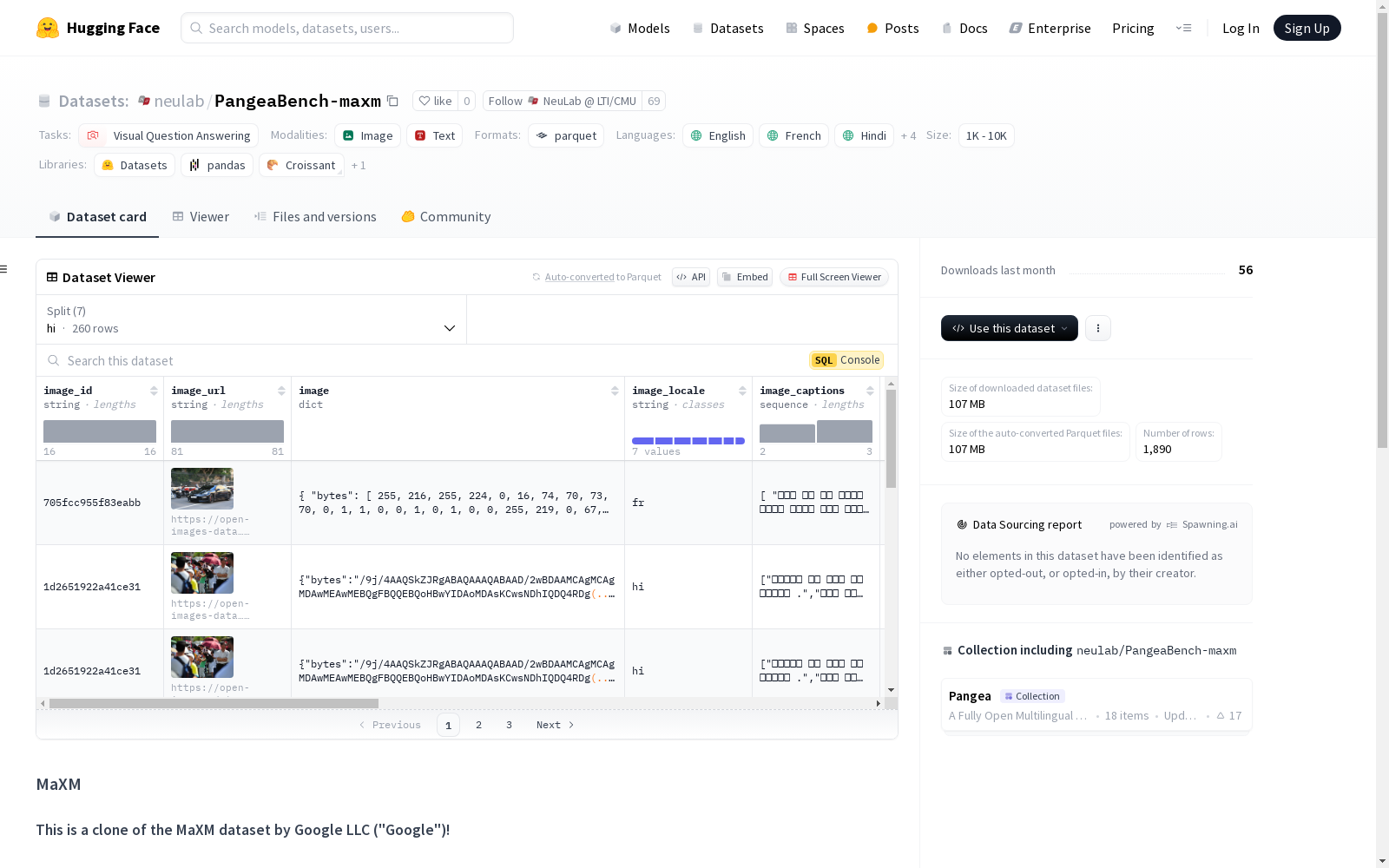
Task: Sort by image_locale column sort icon
Action: [x=742, y=391]
